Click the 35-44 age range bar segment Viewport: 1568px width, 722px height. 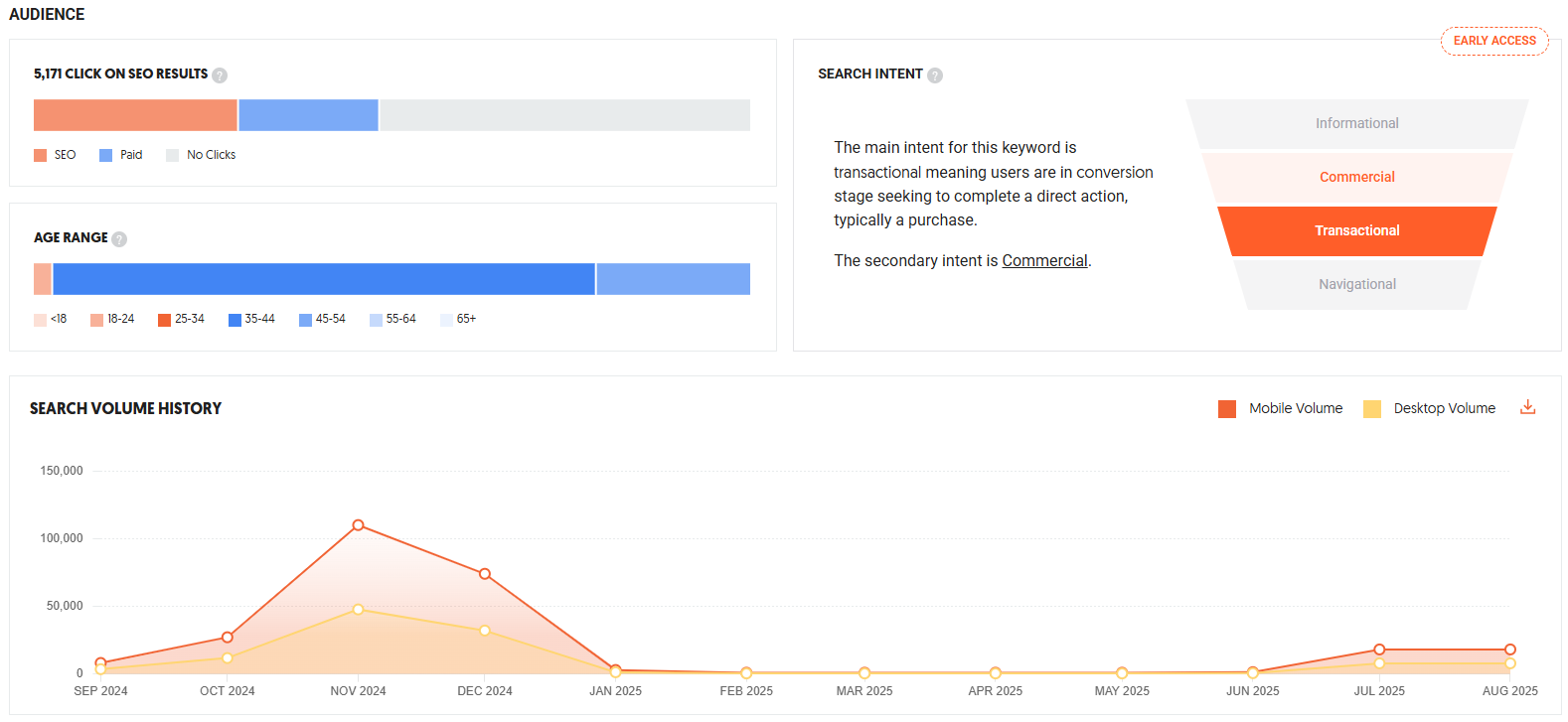tap(323, 279)
